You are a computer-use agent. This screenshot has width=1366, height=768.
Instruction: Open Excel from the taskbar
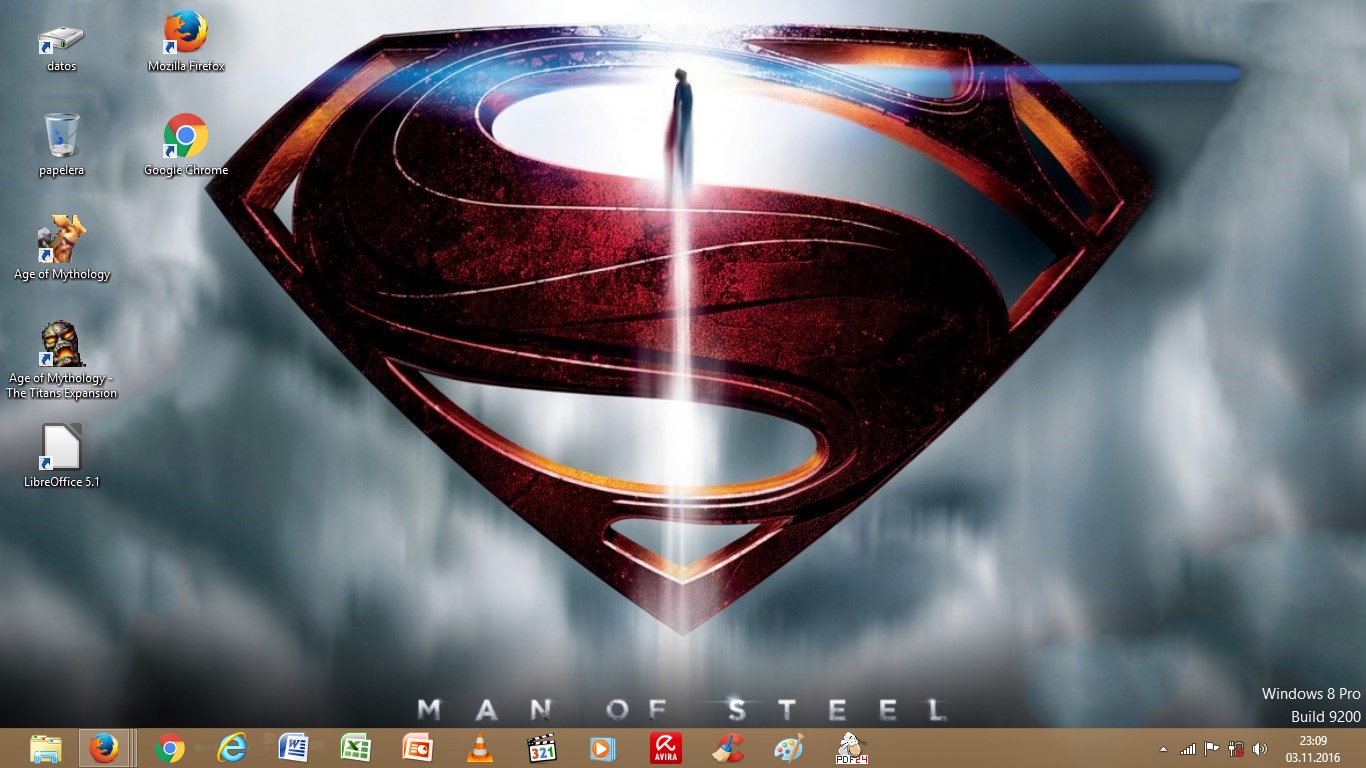(356, 748)
